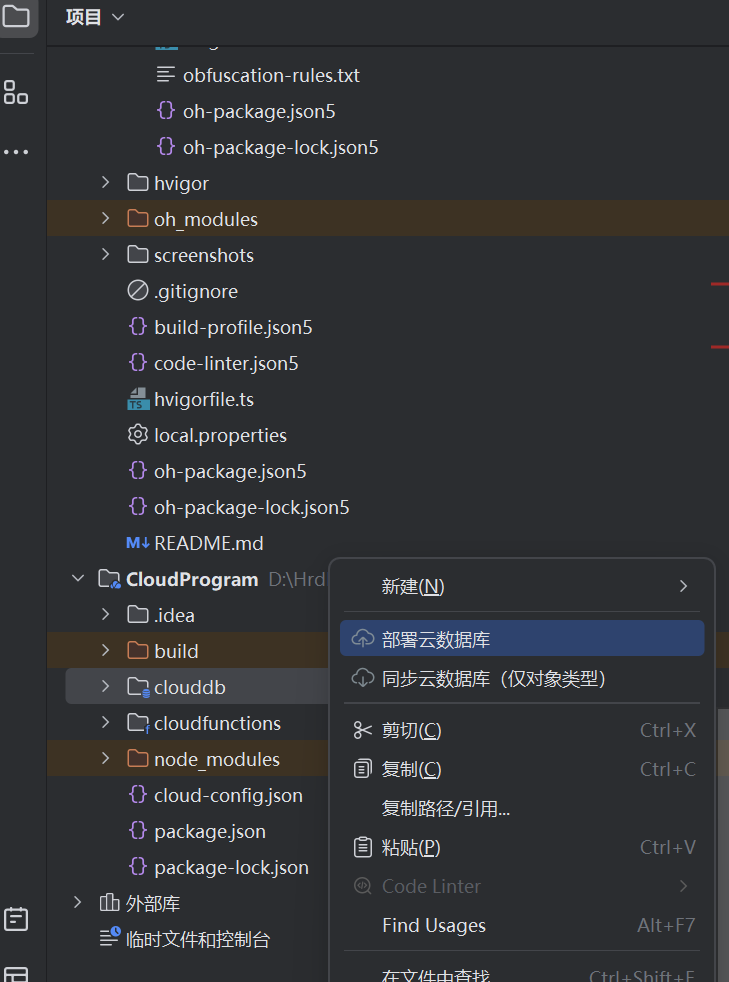Select obfuscation-rules.txt in the tree
The width and height of the screenshot is (729, 982).
point(271,75)
